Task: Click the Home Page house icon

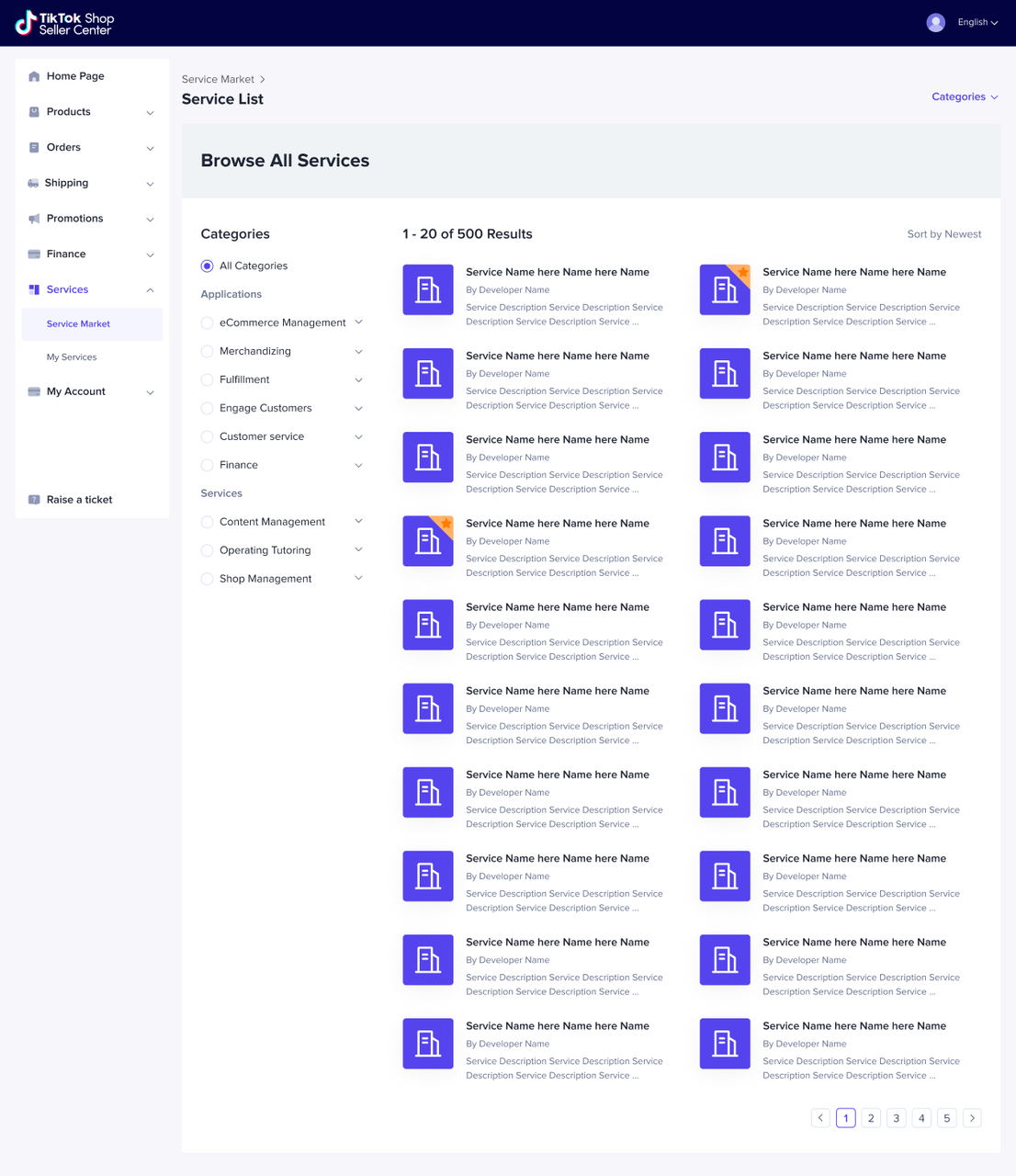Action: click(34, 76)
